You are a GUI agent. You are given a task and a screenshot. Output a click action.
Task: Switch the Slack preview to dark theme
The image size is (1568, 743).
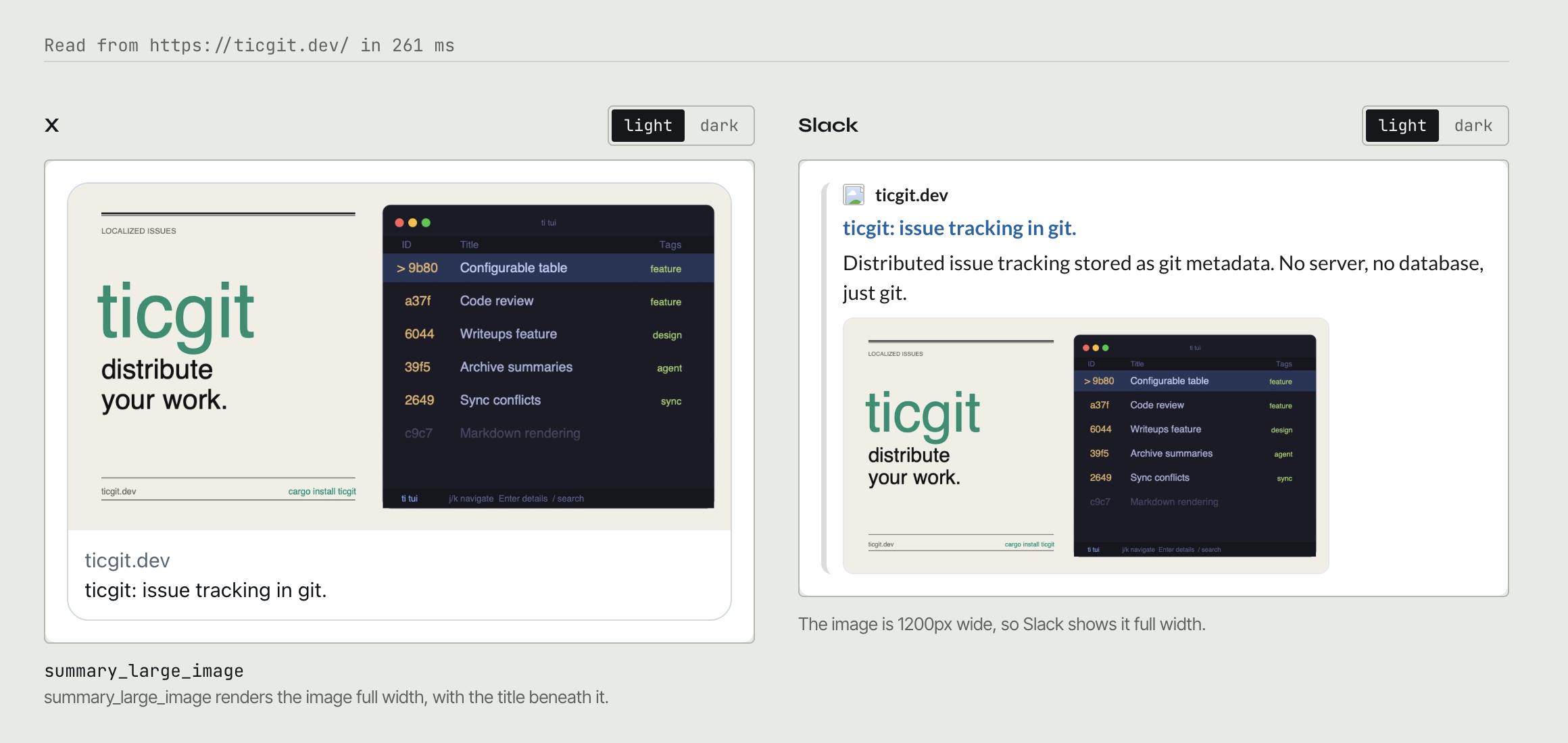click(1473, 126)
